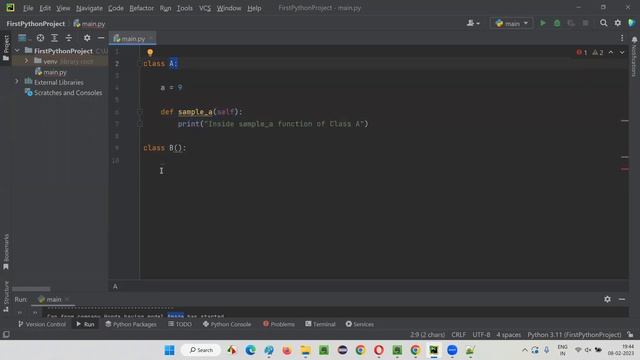Open the Python Console
The image size is (640, 360).
[x=227, y=324]
